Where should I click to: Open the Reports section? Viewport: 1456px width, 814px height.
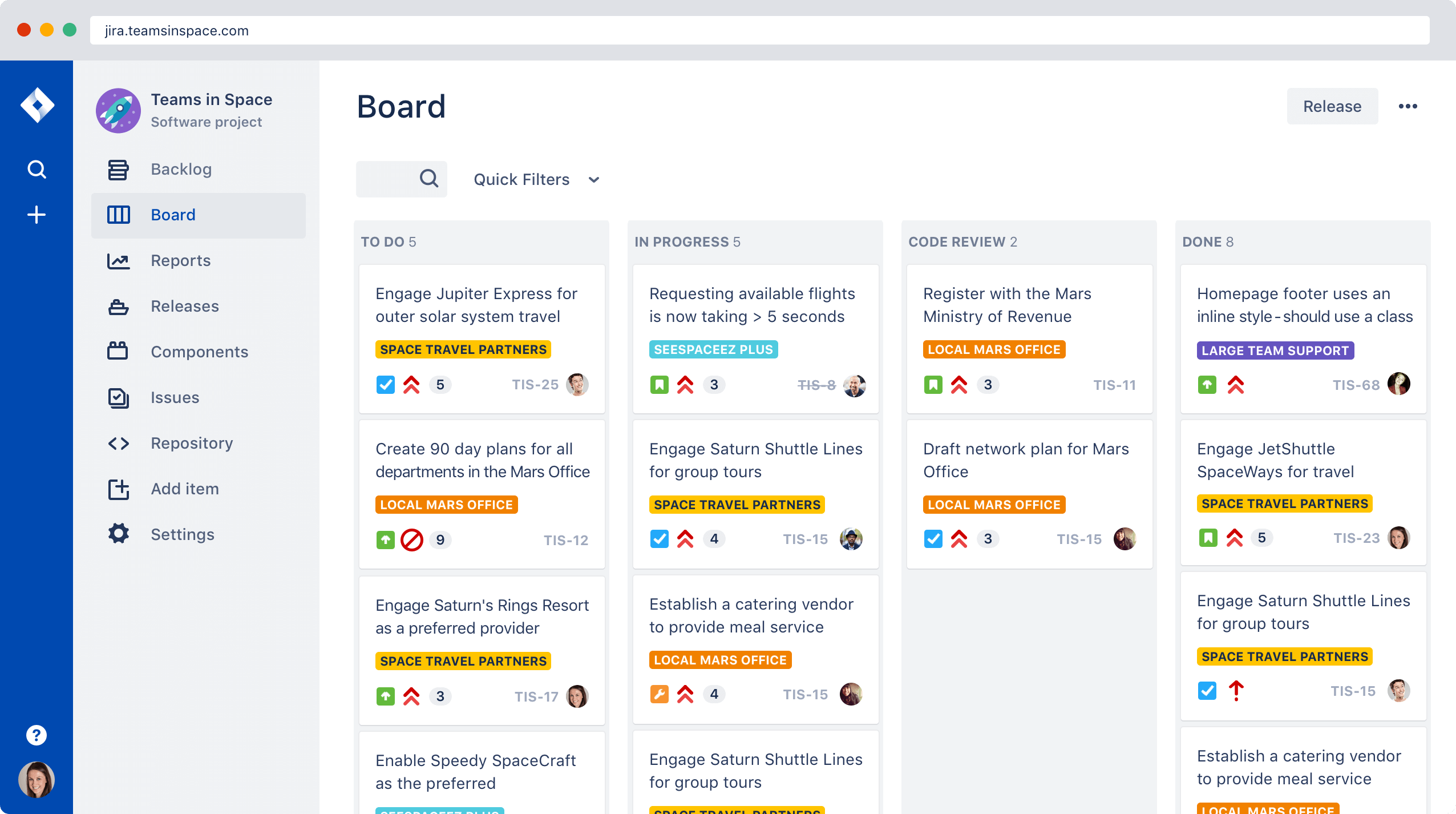click(x=180, y=260)
